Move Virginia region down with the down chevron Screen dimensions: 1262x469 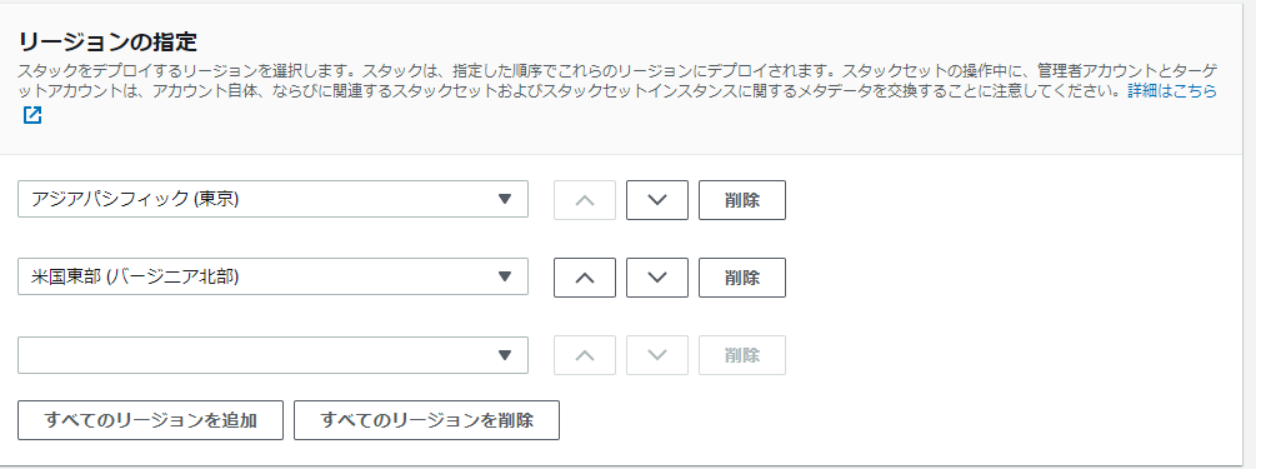click(x=657, y=277)
